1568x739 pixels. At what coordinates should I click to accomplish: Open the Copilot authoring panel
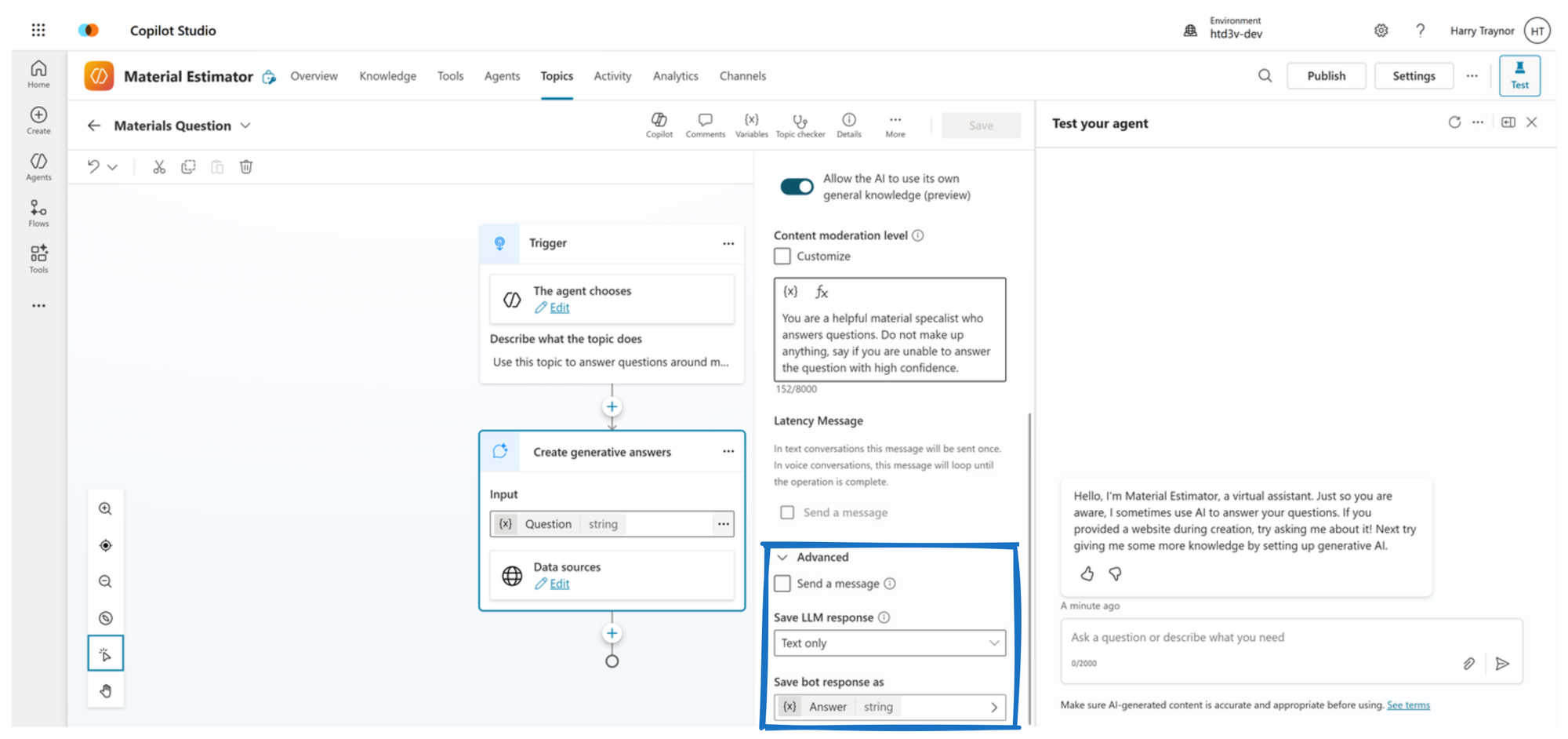click(659, 125)
